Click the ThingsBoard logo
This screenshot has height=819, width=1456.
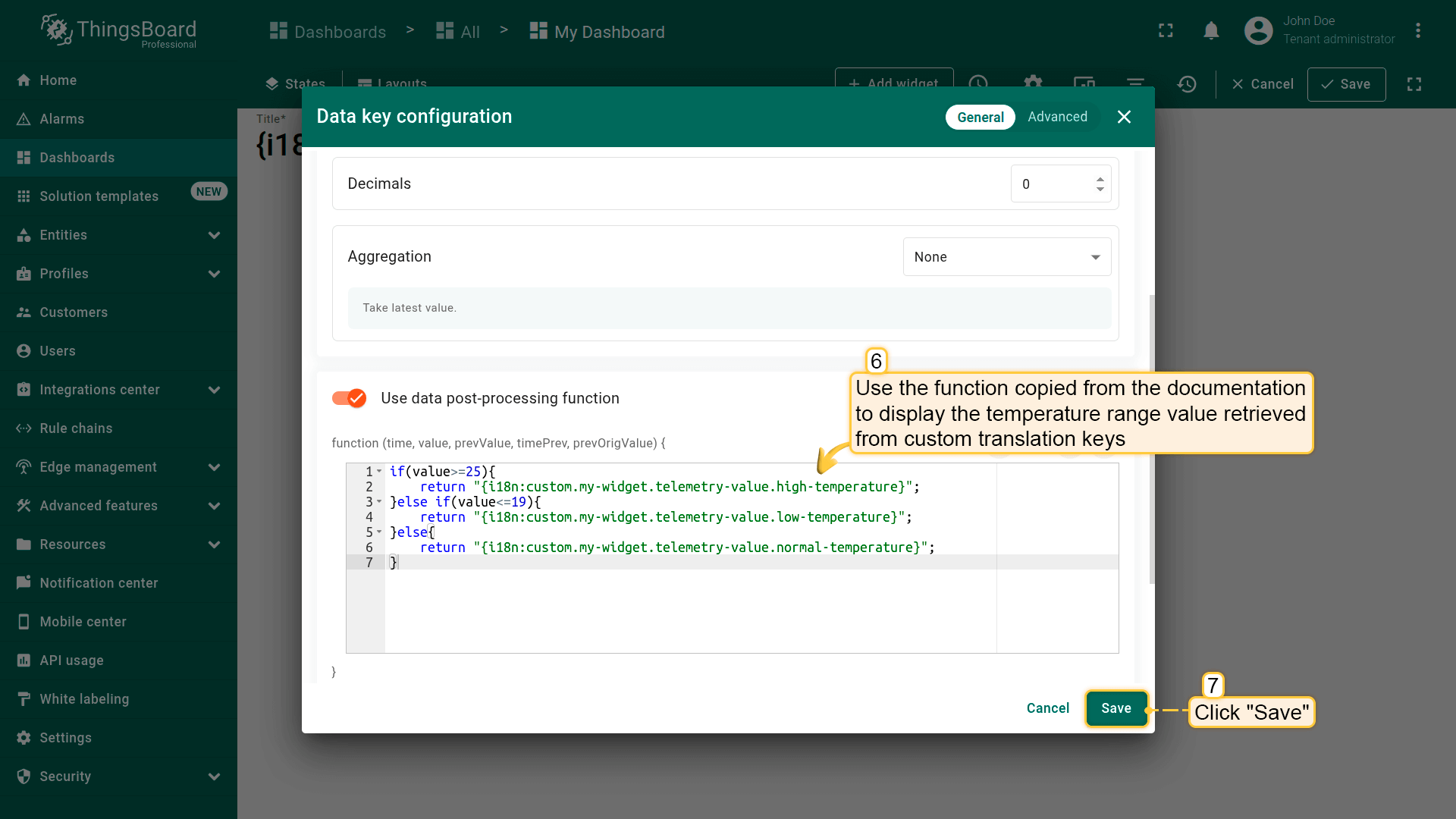119,31
